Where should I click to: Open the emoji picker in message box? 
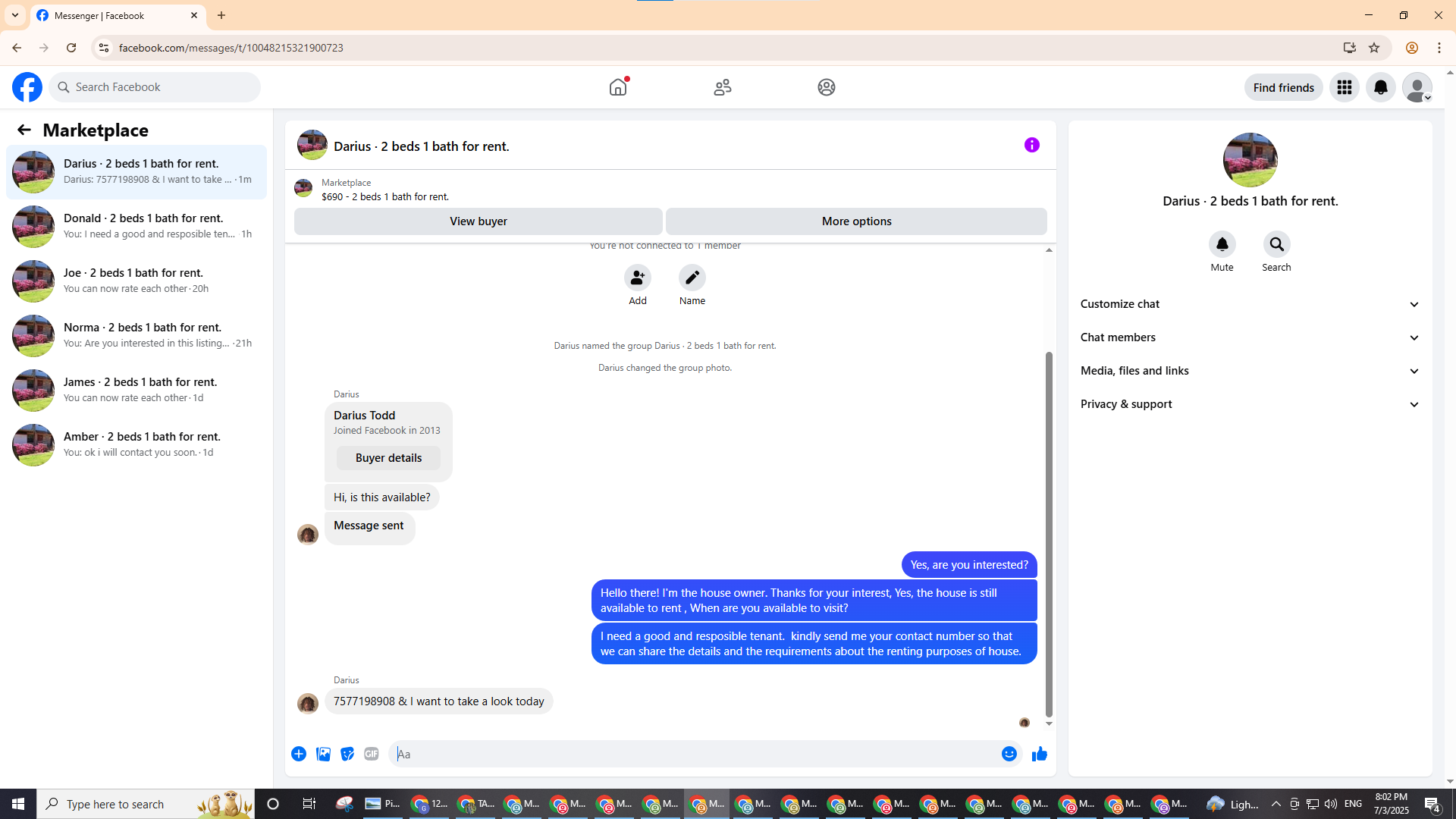(1009, 754)
